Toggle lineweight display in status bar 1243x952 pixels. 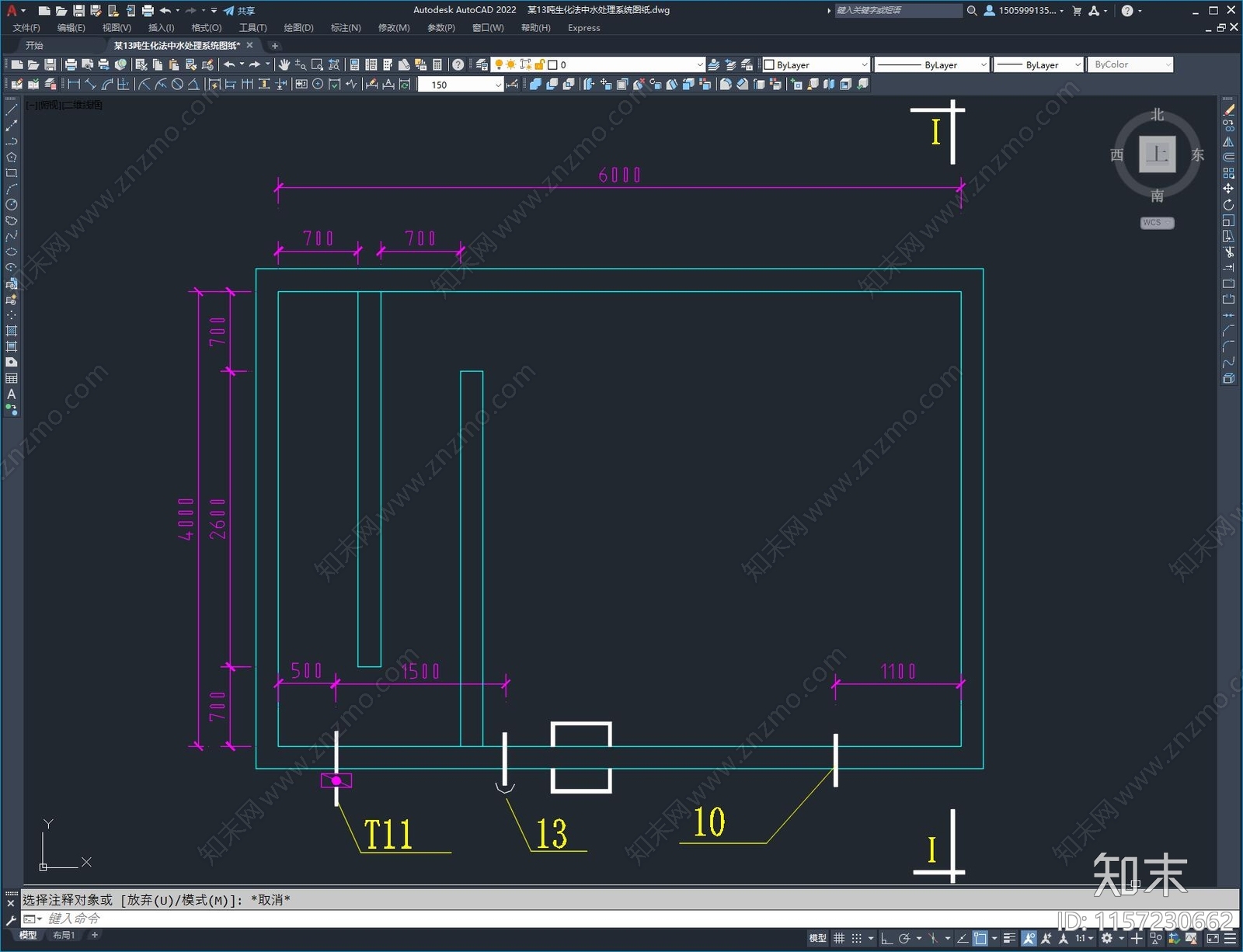1010,939
